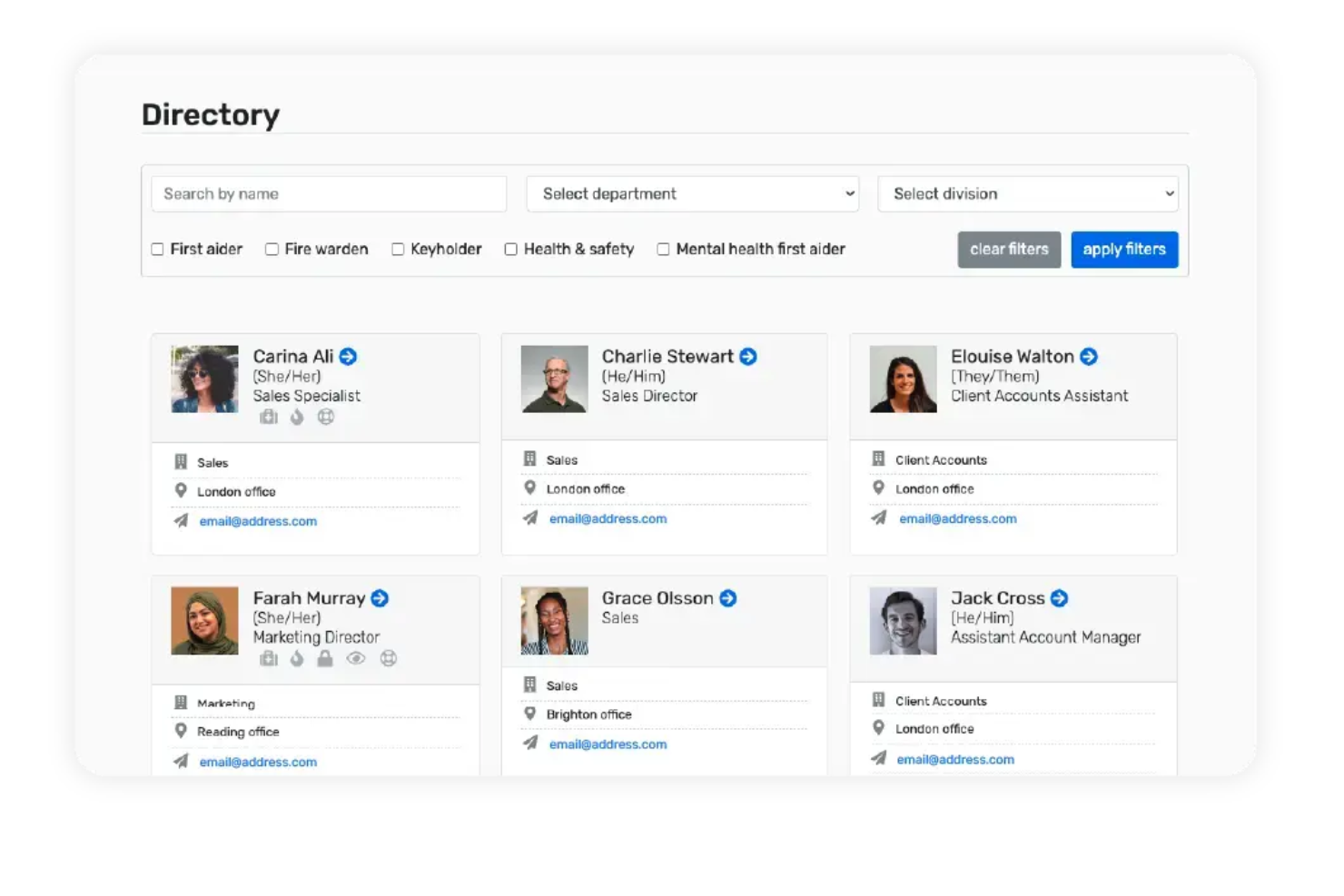Click the lifebuoy icon on Carina Ali's card

click(324, 417)
